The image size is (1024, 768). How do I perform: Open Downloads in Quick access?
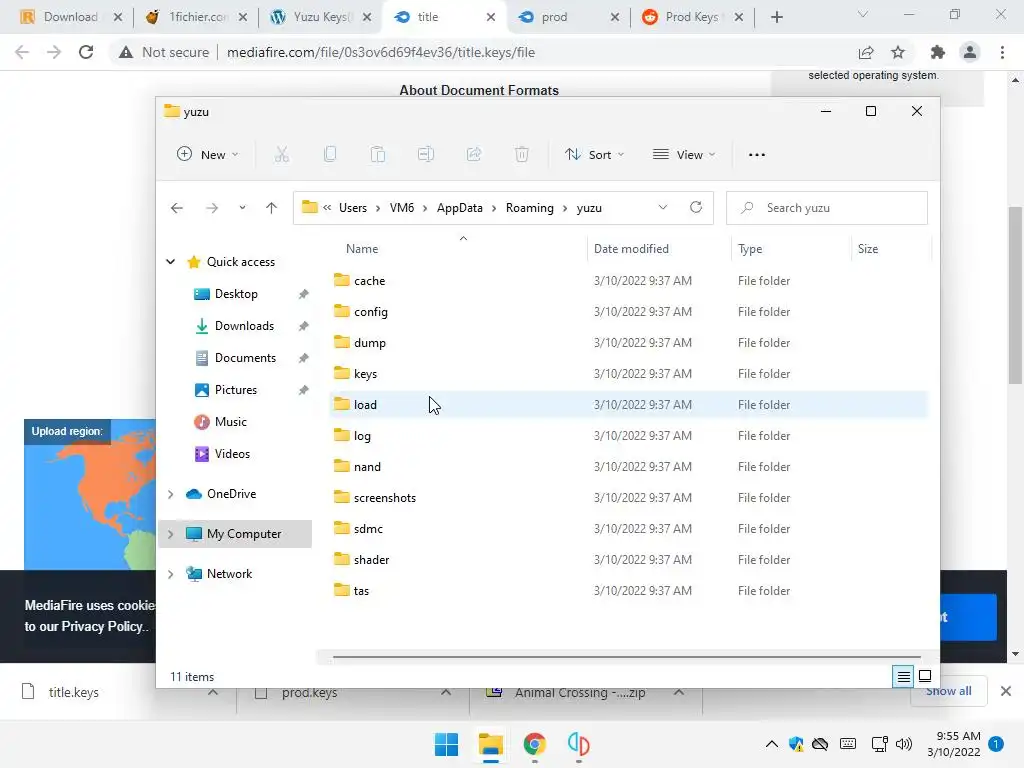(244, 326)
